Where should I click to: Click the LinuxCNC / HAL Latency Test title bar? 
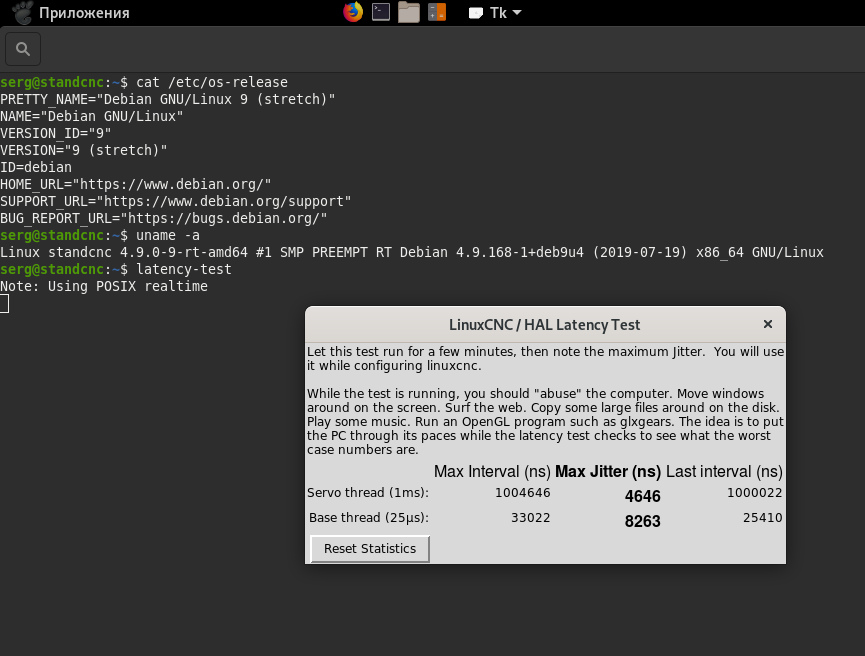pyautogui.click(x=544, y=324)
